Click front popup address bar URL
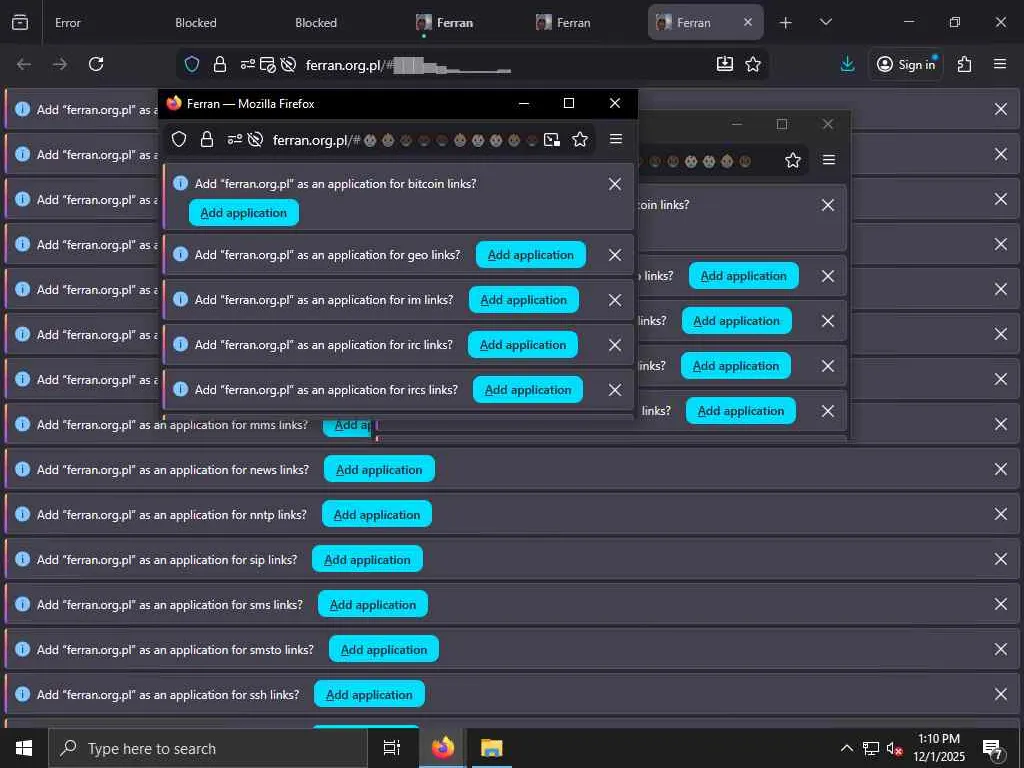The image size is (1024, 768). click(x=404, y=140)
